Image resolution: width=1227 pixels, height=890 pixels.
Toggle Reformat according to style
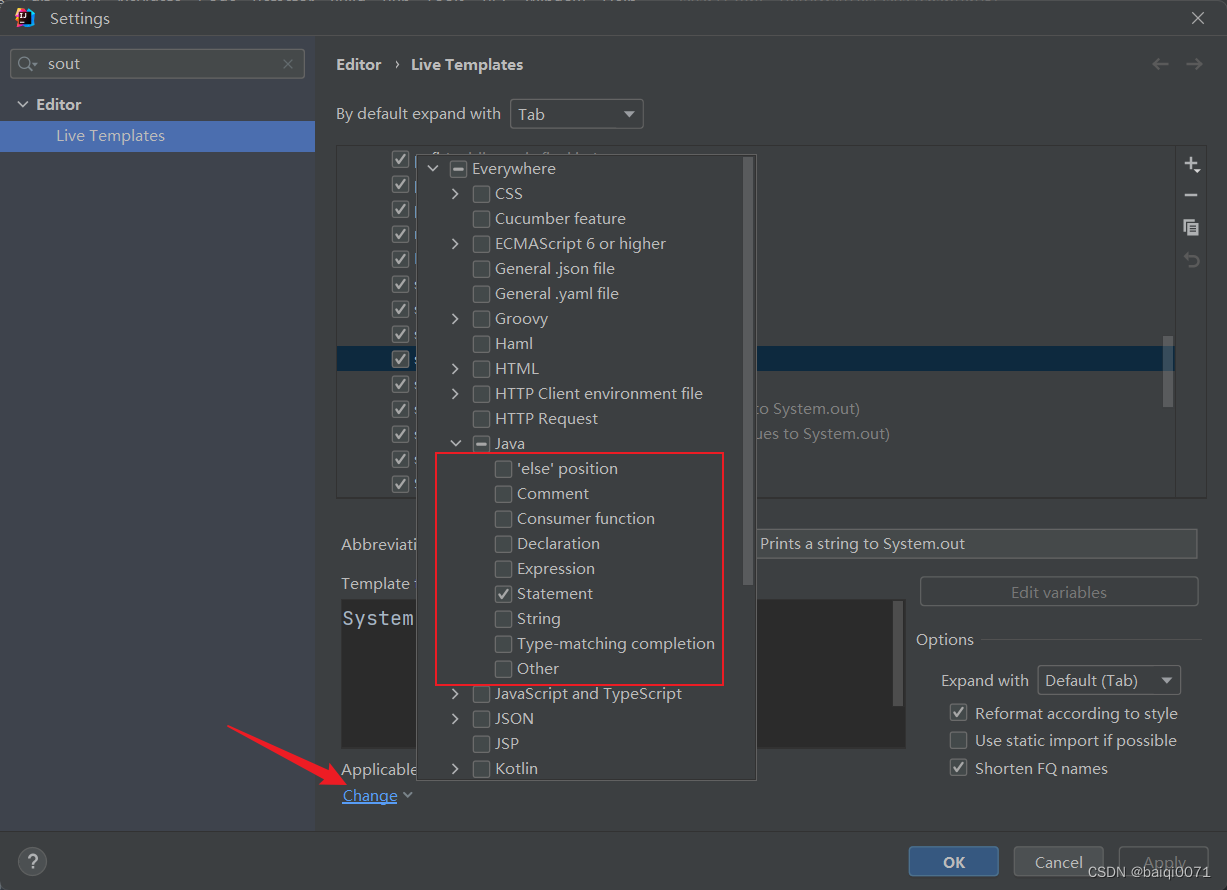point(958,713)
